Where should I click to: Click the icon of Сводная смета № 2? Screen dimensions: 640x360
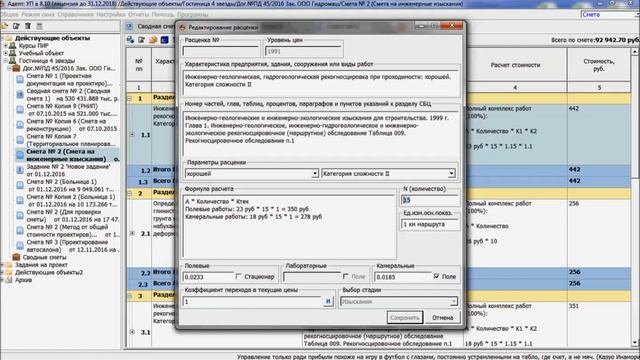[20, 94]
